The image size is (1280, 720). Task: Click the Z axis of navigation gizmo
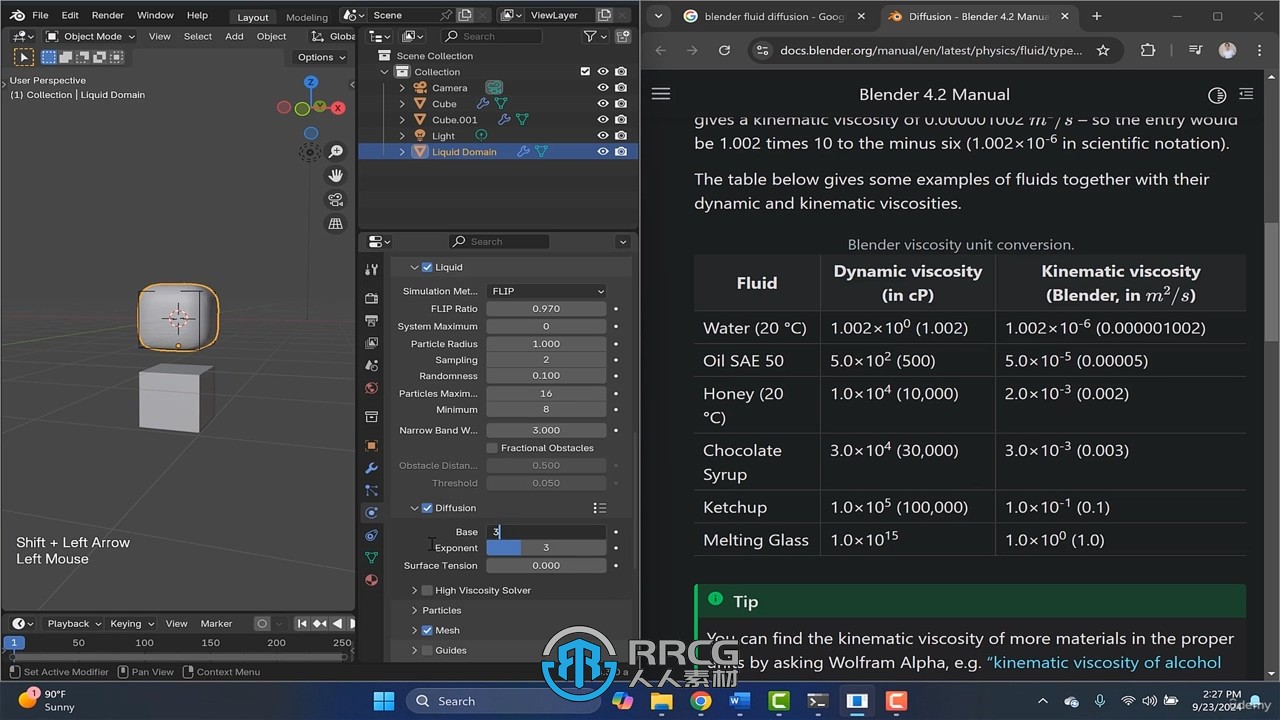[x=311, y=82]
